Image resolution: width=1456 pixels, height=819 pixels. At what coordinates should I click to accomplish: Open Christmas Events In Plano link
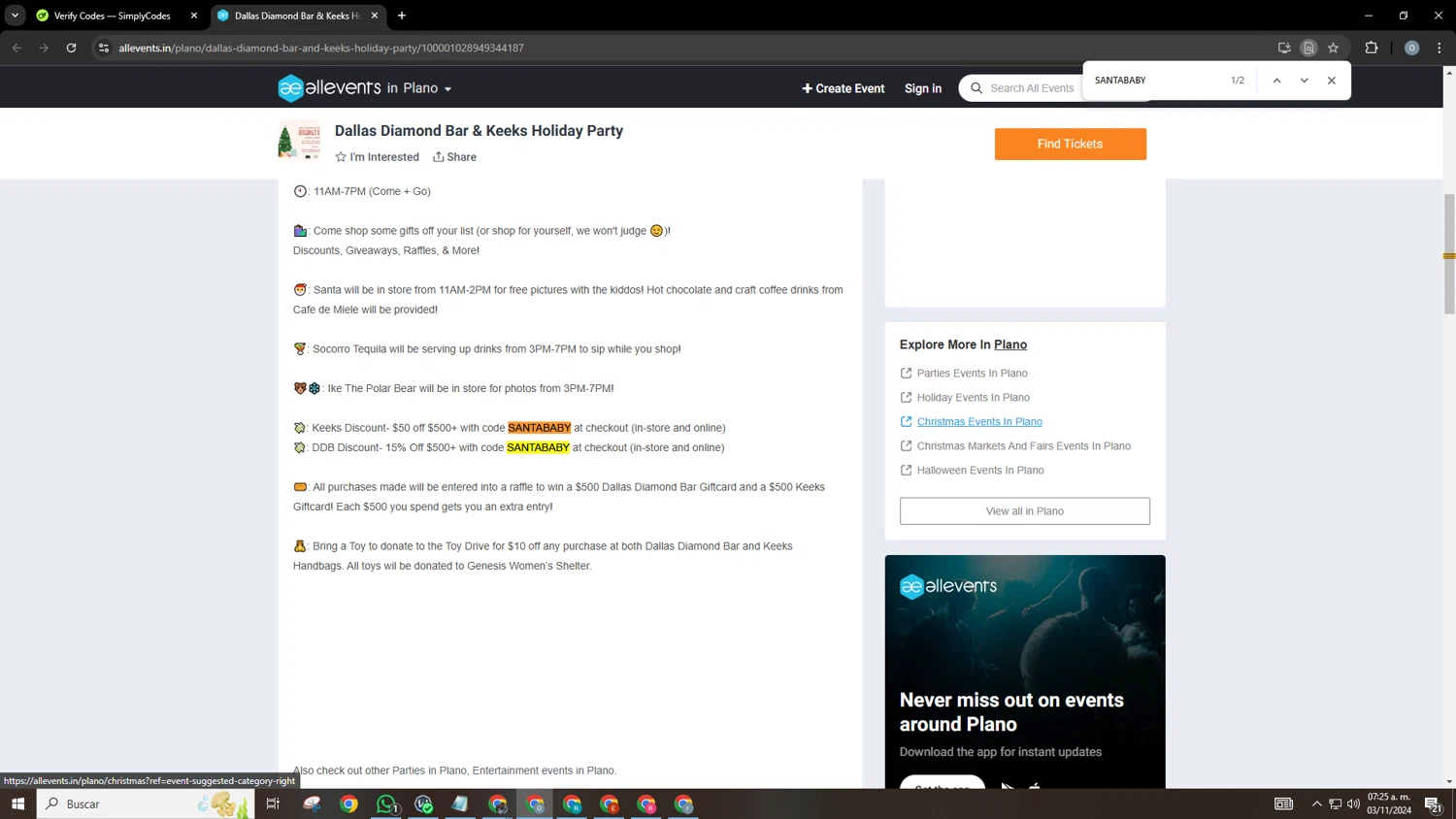pos(979,421)
